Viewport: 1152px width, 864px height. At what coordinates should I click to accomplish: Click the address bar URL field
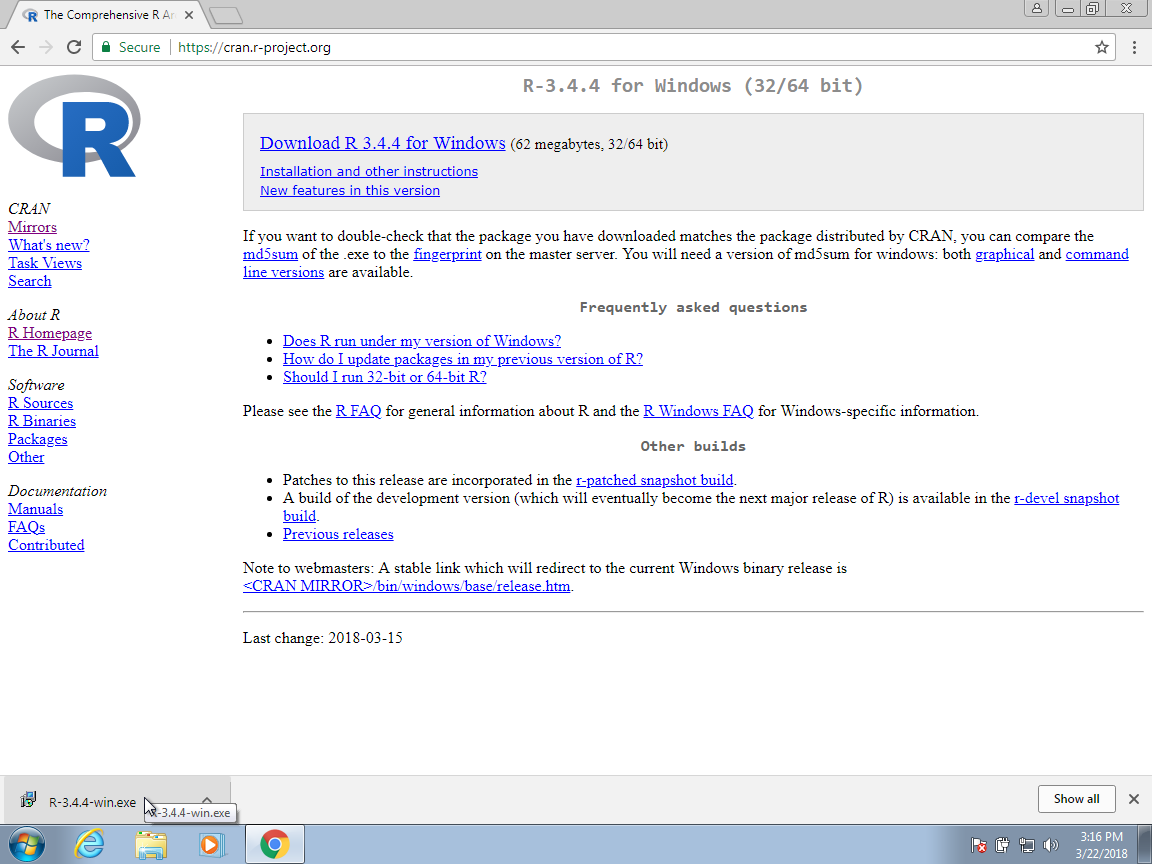[x=600, y=47]
